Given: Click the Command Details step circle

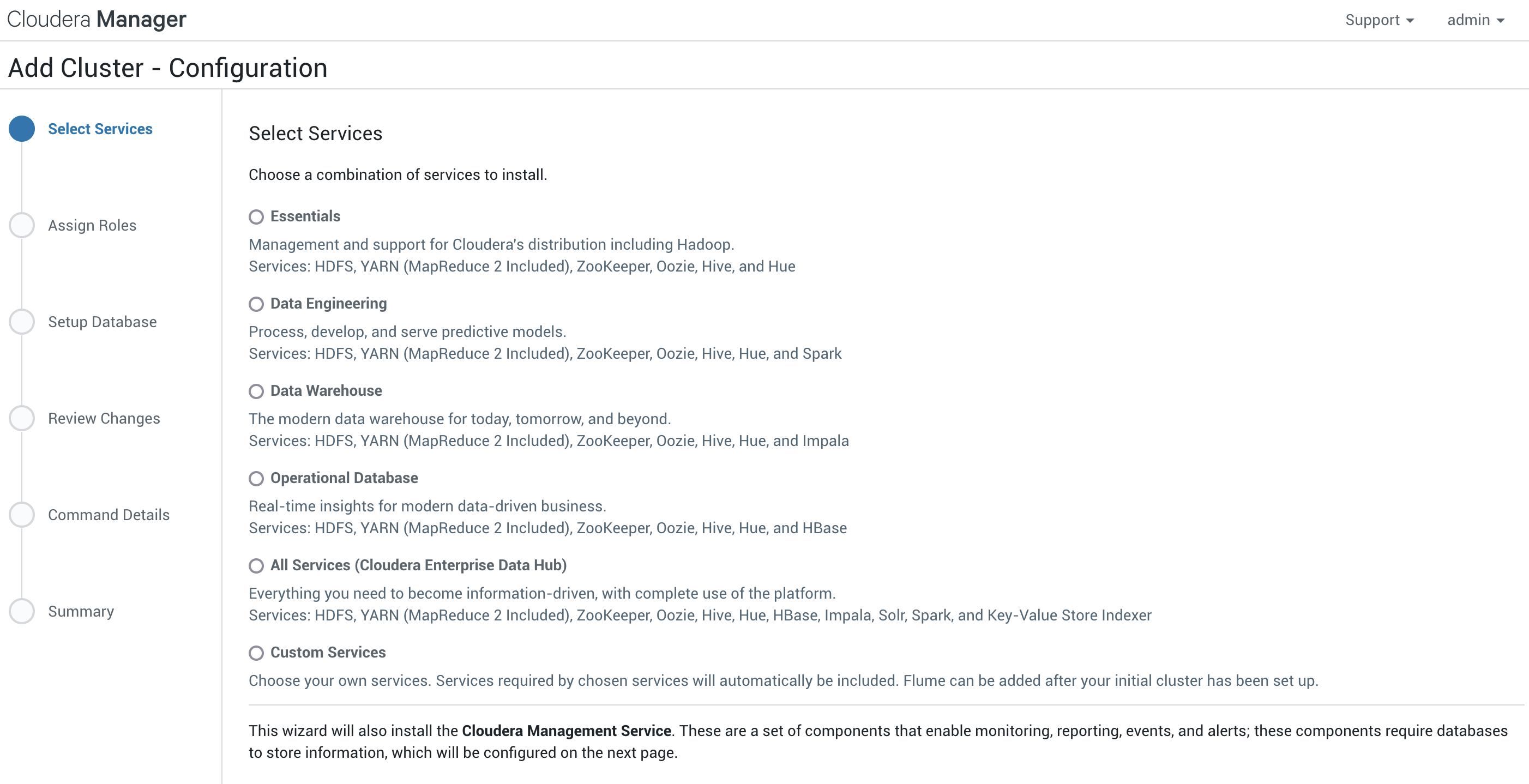Looking at the screenshot, I should coord(22,515).
